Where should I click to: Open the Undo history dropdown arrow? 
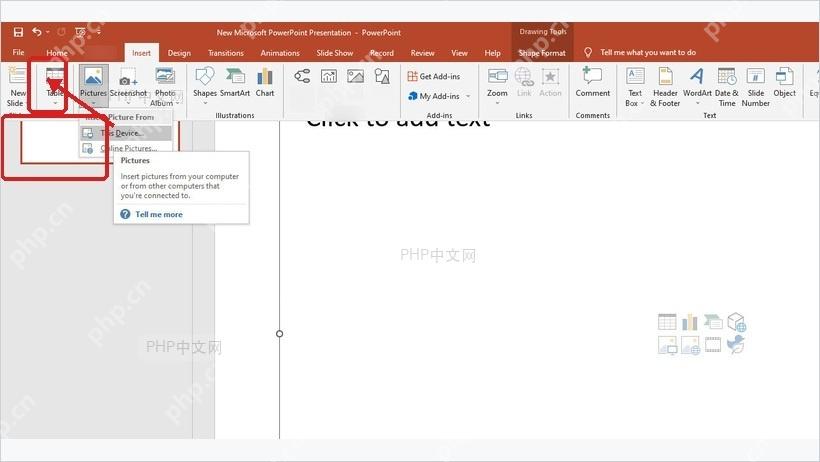(48, 32)
